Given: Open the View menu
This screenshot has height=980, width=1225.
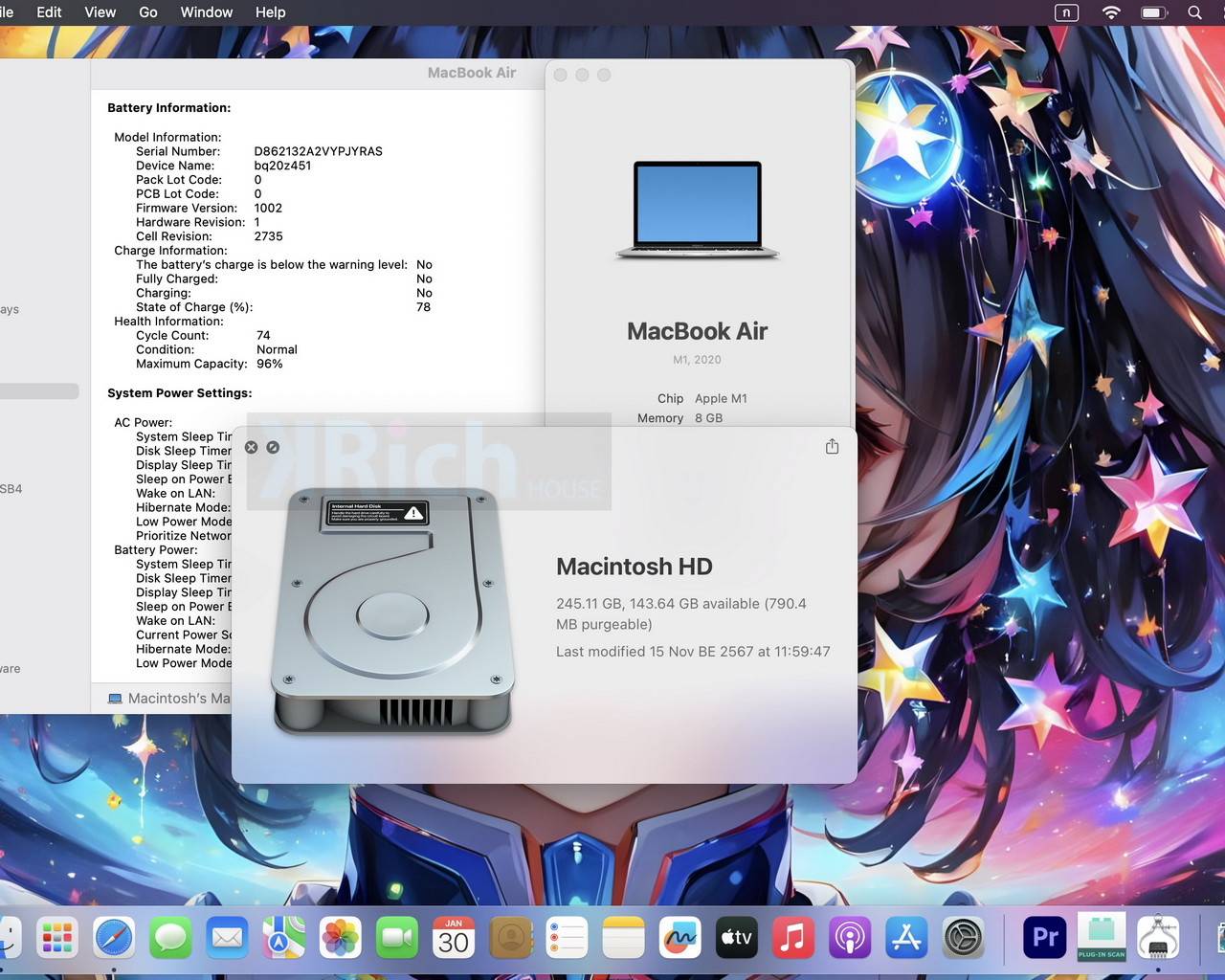Looking at the screenshot, I should click(x=100, y=12).
